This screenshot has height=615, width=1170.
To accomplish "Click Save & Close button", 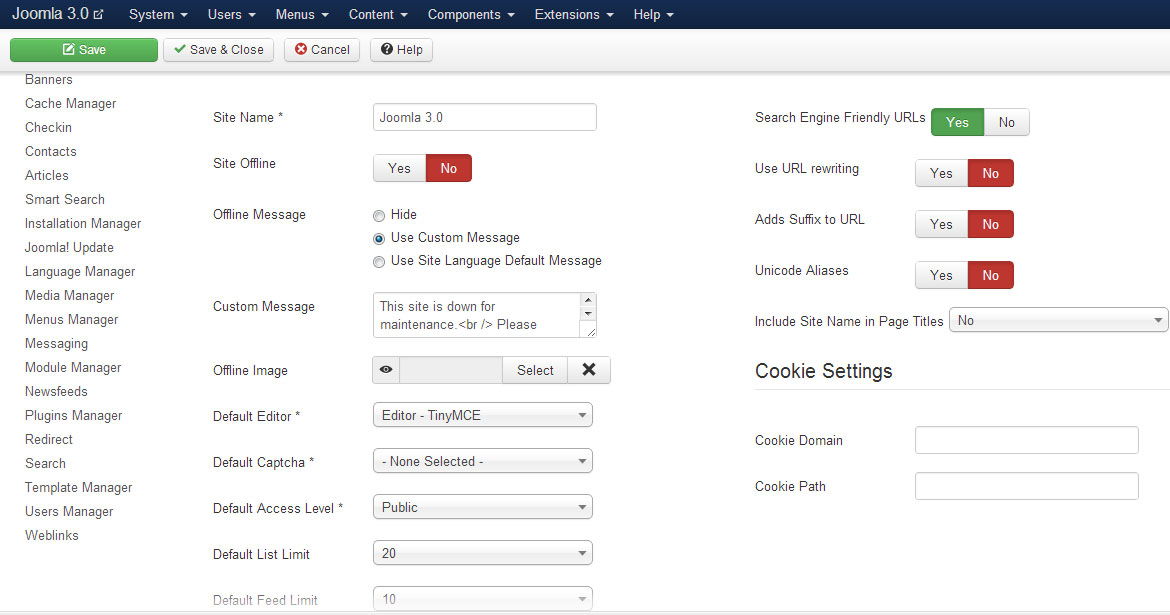I will 219,50.
